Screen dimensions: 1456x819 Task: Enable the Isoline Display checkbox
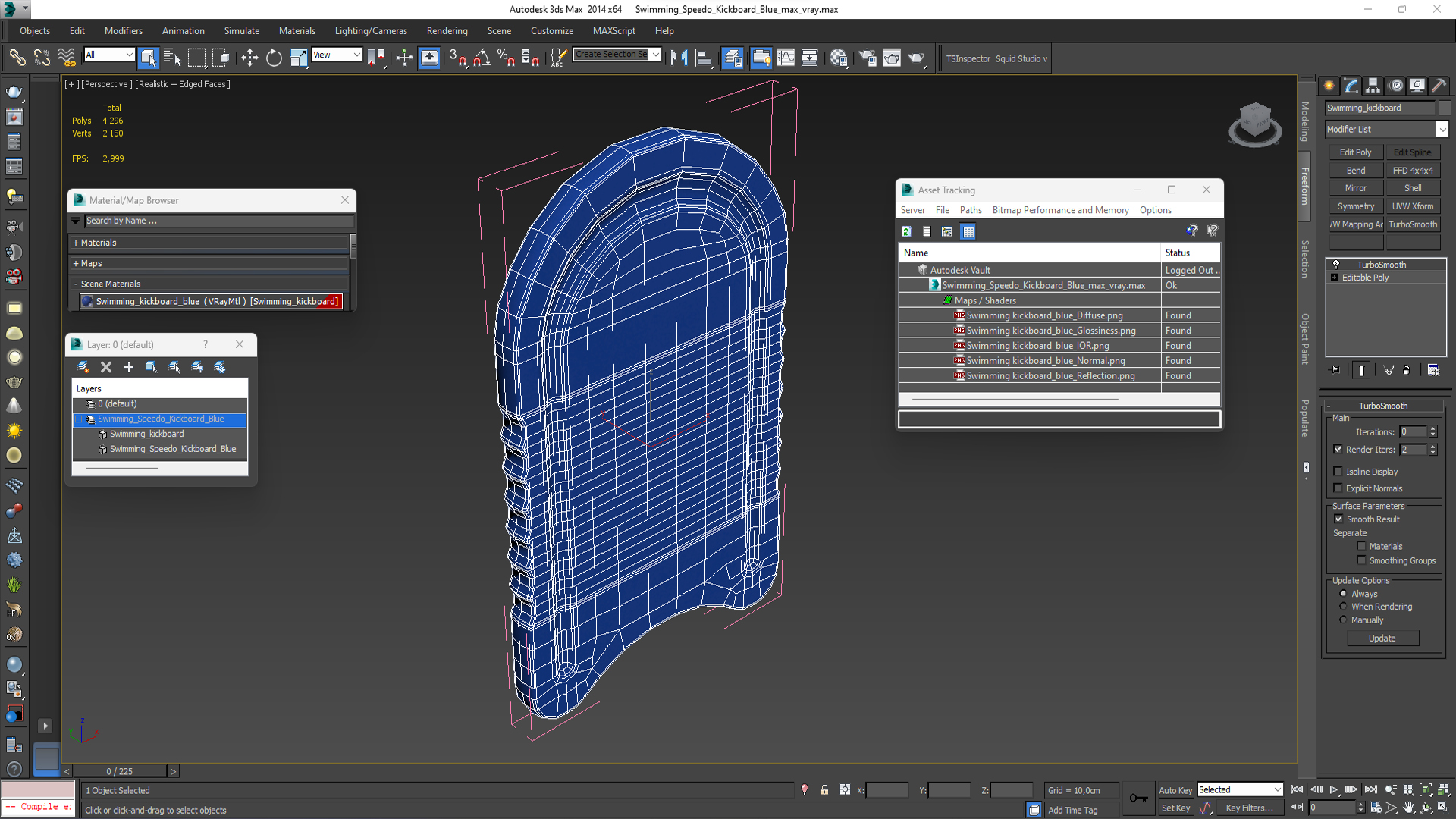[1338, 472]
